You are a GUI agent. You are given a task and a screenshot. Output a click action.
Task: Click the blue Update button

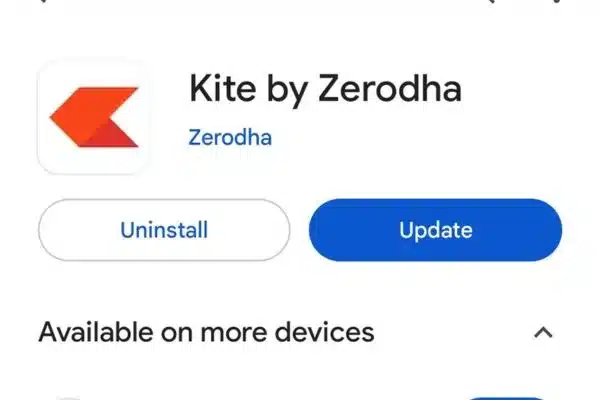click(435, 230)
